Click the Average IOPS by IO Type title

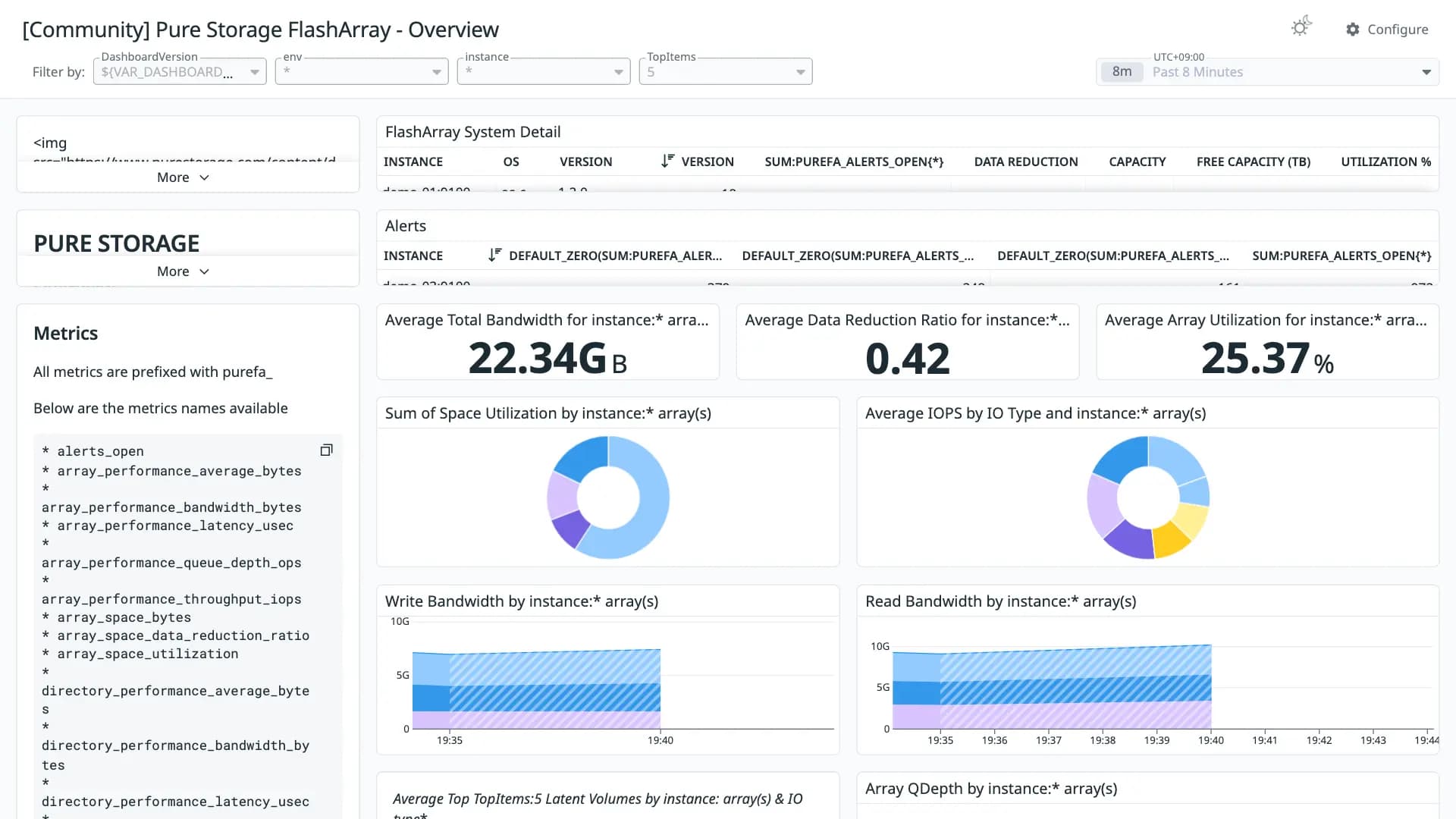[x=1035, y=413]
